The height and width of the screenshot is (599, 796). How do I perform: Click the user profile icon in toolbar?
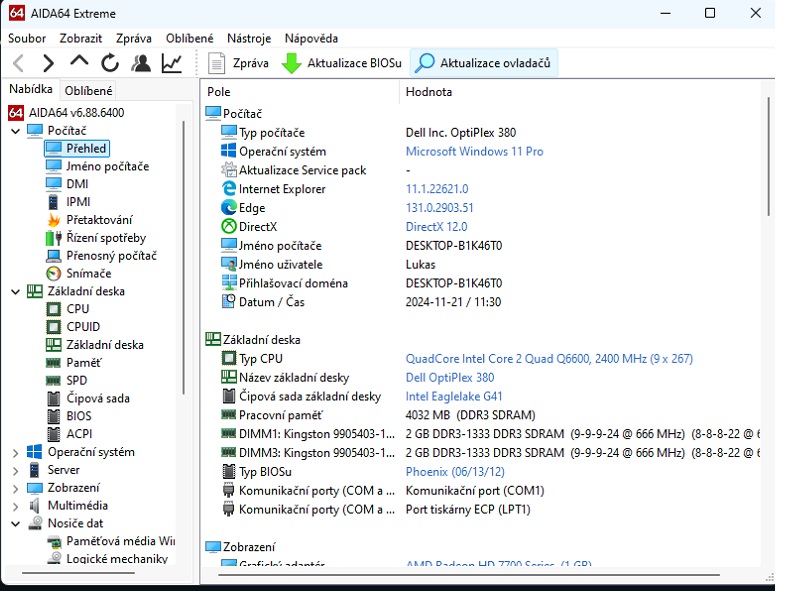tap(141, 63)
